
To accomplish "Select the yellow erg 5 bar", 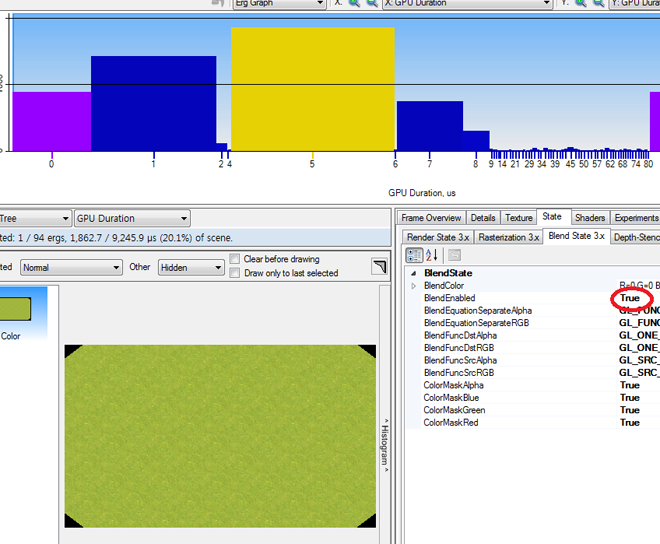I will pyautogui.click(x=313, y=89).
